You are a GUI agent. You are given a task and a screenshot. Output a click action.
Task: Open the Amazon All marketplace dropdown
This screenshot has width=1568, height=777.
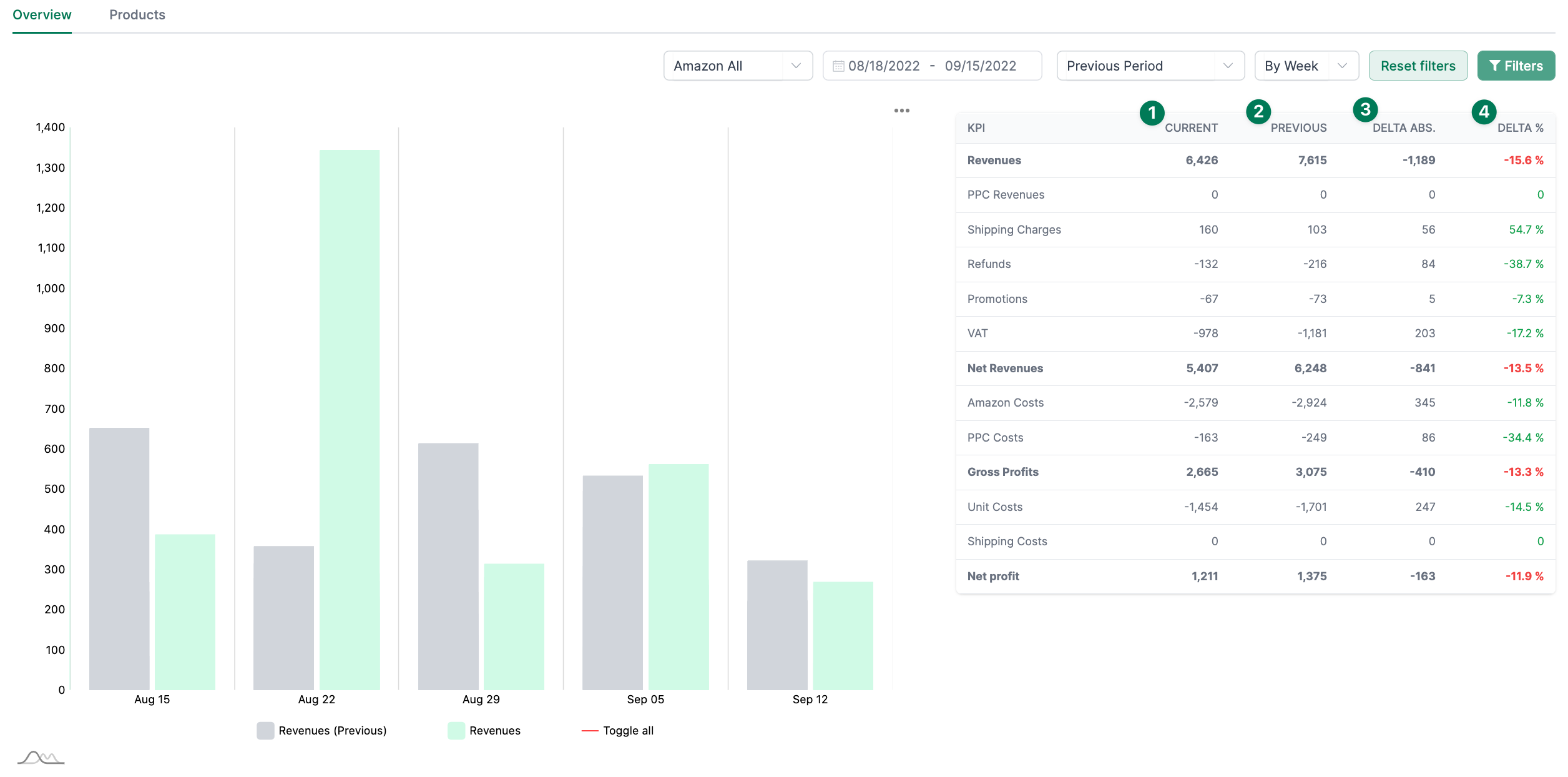pos(738,66)
